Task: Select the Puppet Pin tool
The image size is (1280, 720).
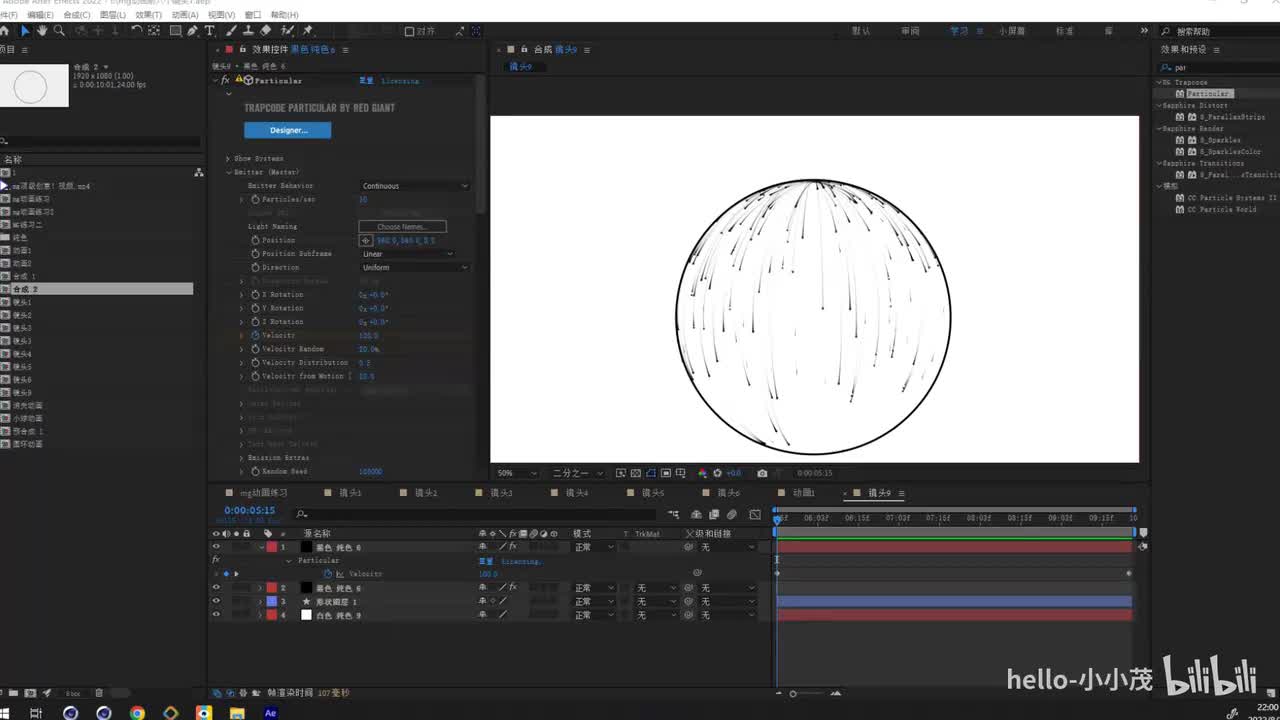Action: pyautogui.click(x=307, y=31)
